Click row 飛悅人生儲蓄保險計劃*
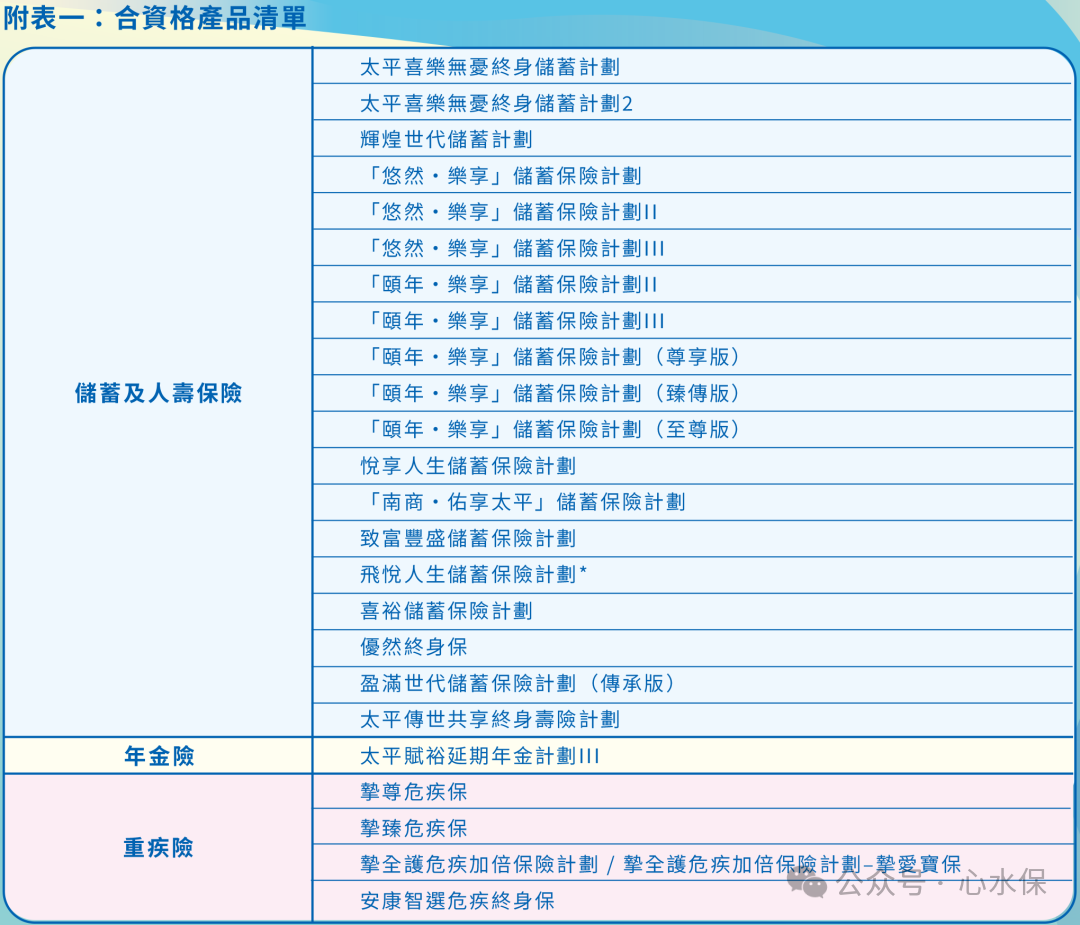Image resolution: width=1080 pixels, height=925 pixels. (x=693, y=574)
